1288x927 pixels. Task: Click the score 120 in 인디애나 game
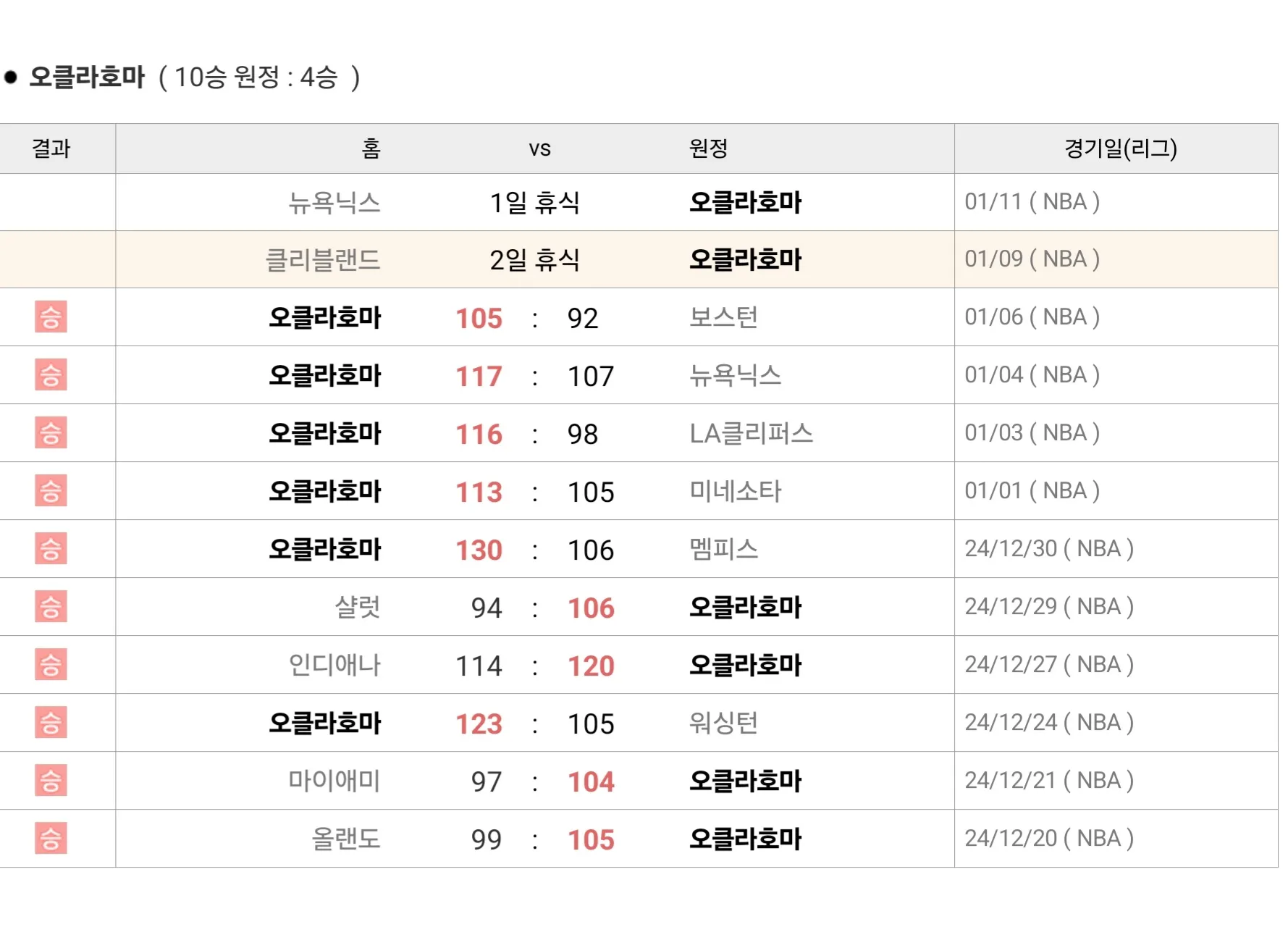591,666
